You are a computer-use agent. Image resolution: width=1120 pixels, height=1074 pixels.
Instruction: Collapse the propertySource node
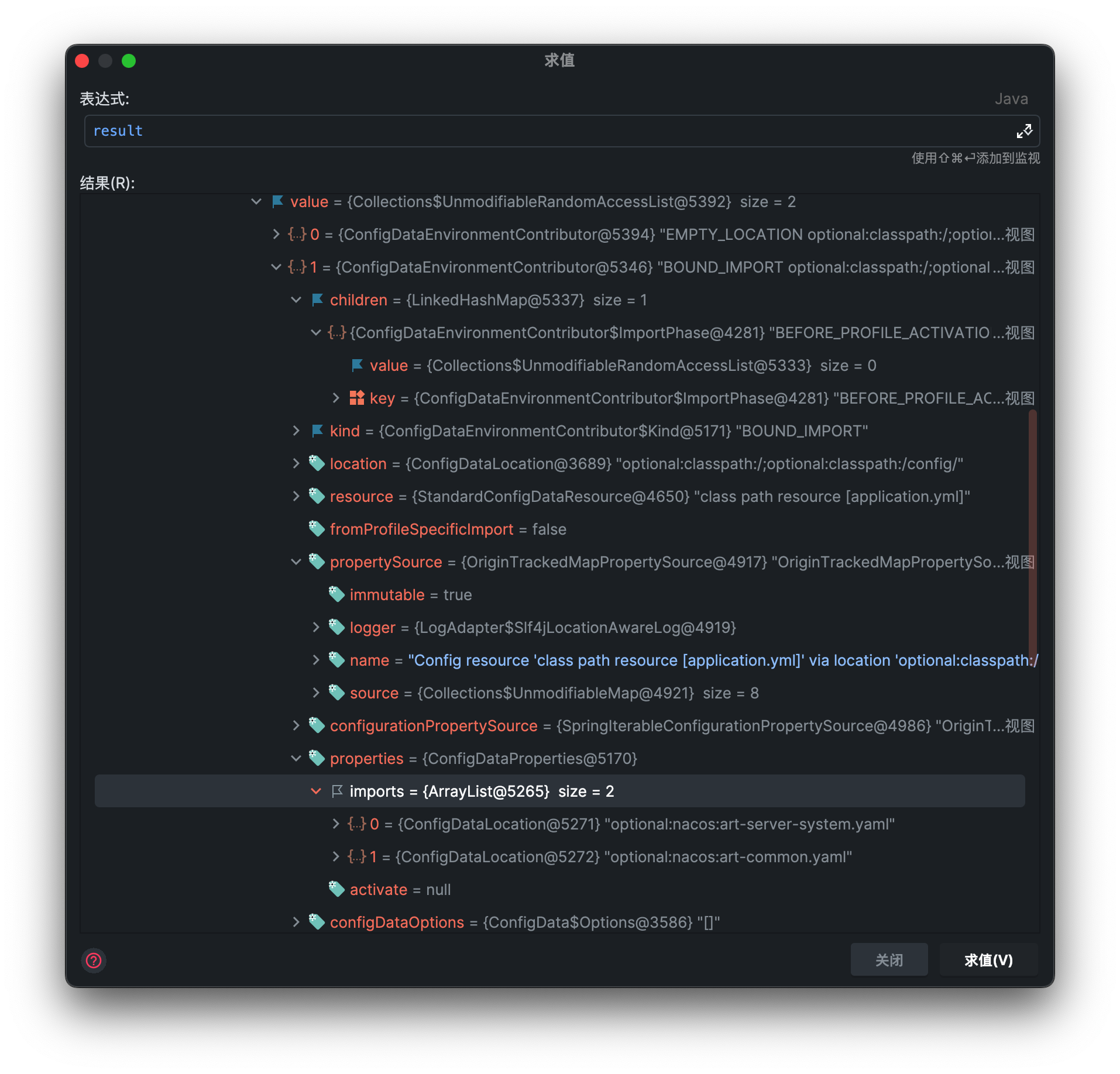[296, 562]
